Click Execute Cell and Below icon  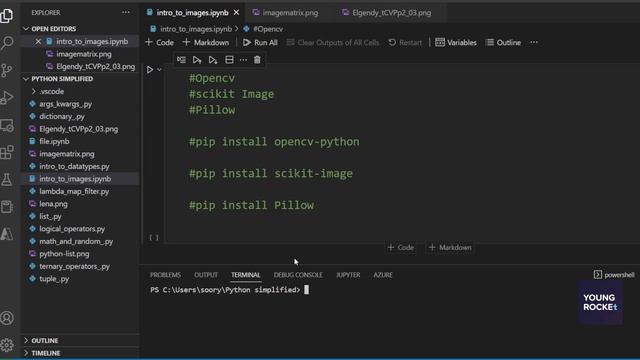213,60
